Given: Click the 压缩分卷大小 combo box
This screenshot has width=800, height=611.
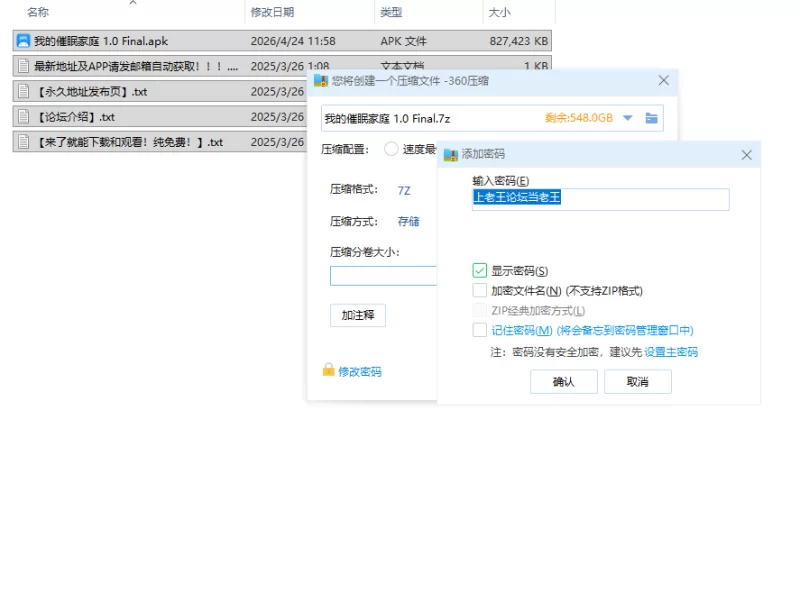Looking at the screenshot, I should point(383,276).
